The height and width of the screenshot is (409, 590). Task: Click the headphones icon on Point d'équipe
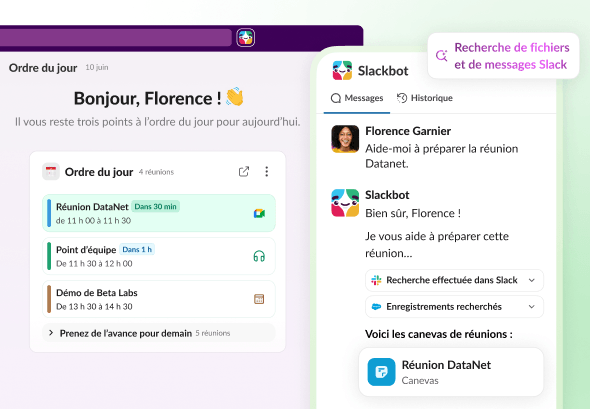[259, 256]
